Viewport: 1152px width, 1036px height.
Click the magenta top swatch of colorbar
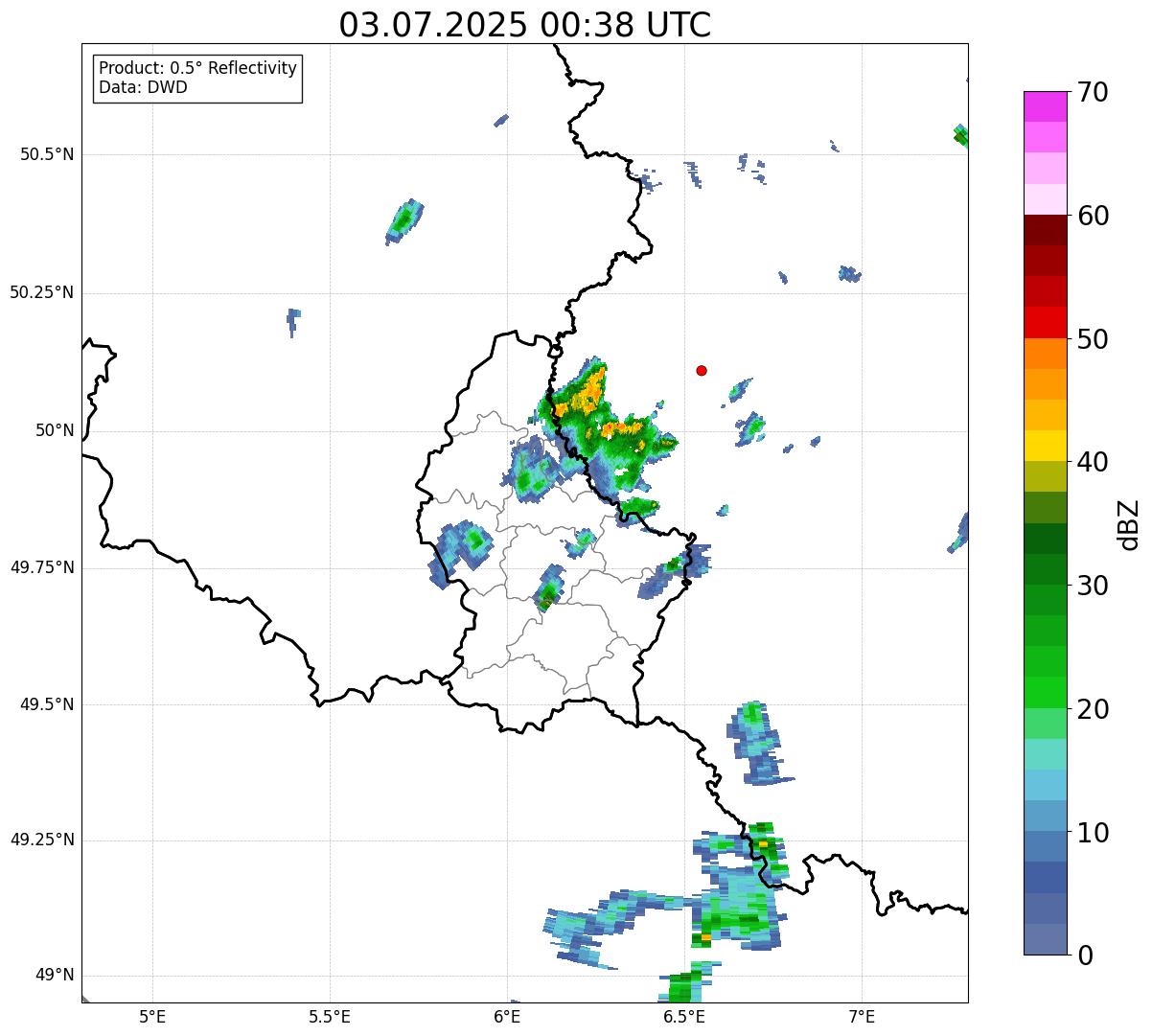coord(1045,106)
